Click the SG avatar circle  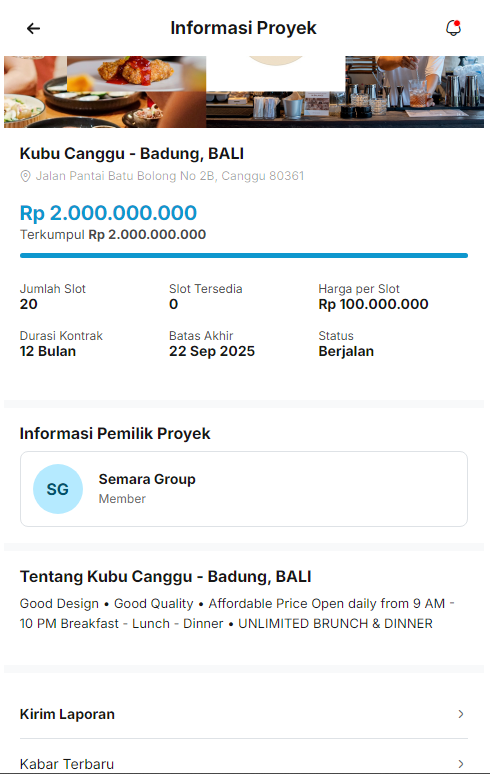pyautogui.click(x=58, y=489)
